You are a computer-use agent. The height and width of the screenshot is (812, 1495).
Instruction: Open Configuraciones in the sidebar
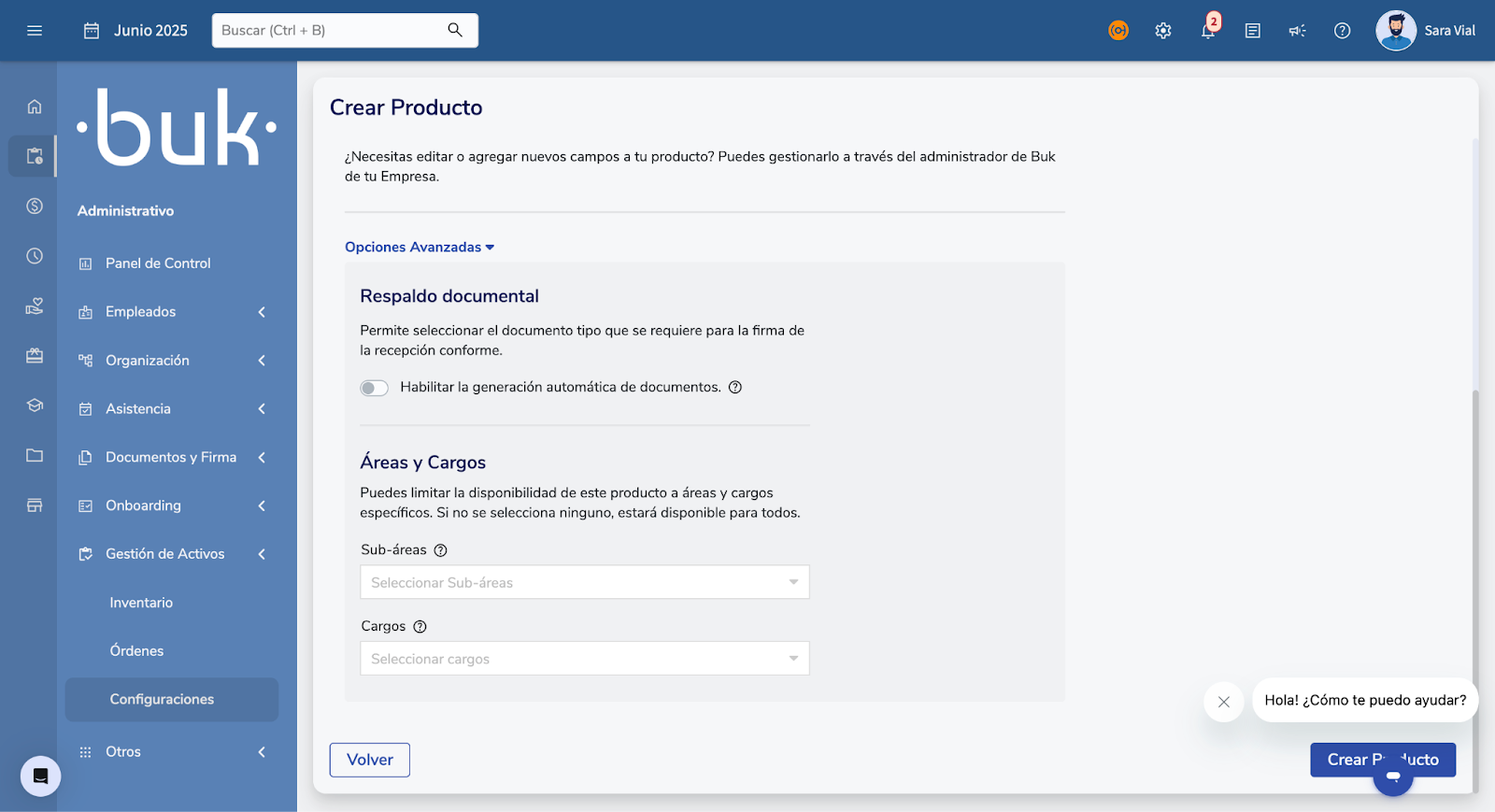point(162,699)
